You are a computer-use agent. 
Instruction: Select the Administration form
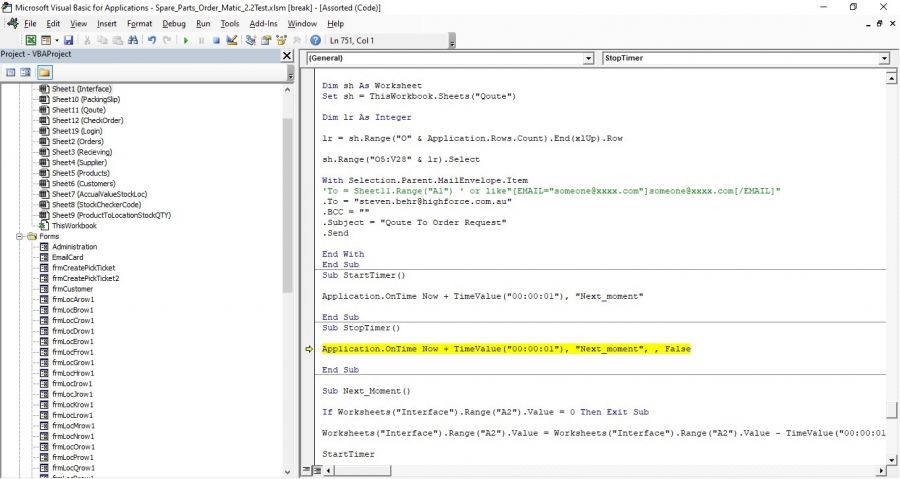[x=75, y=247]
